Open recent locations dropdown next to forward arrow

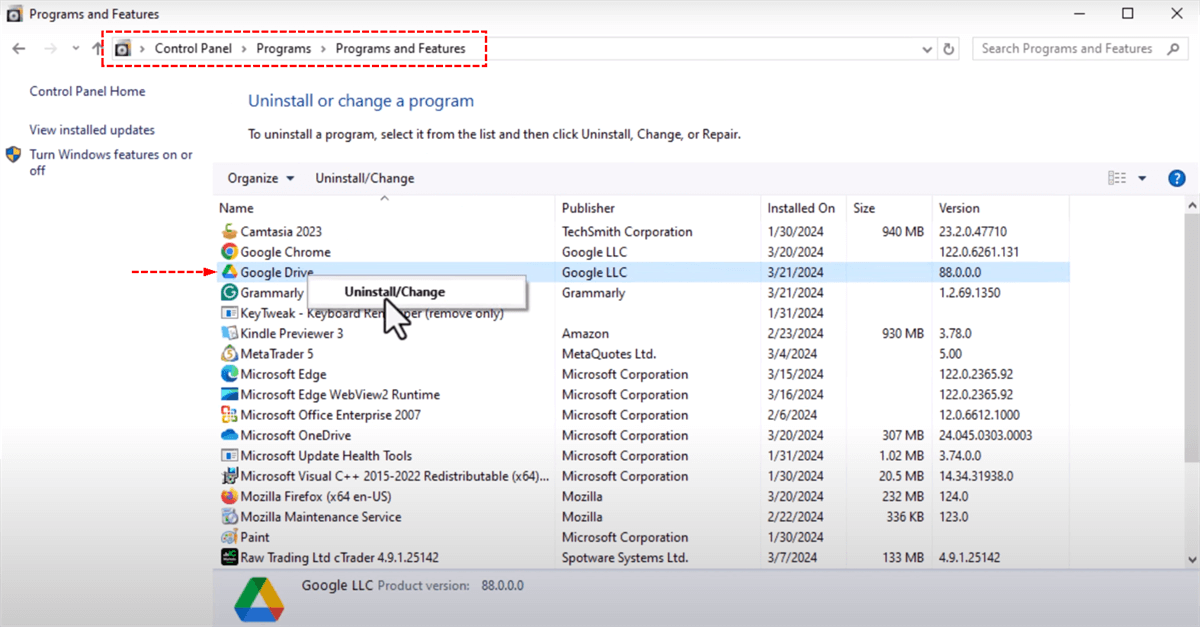pyautogui.click(x=76, y=48)
